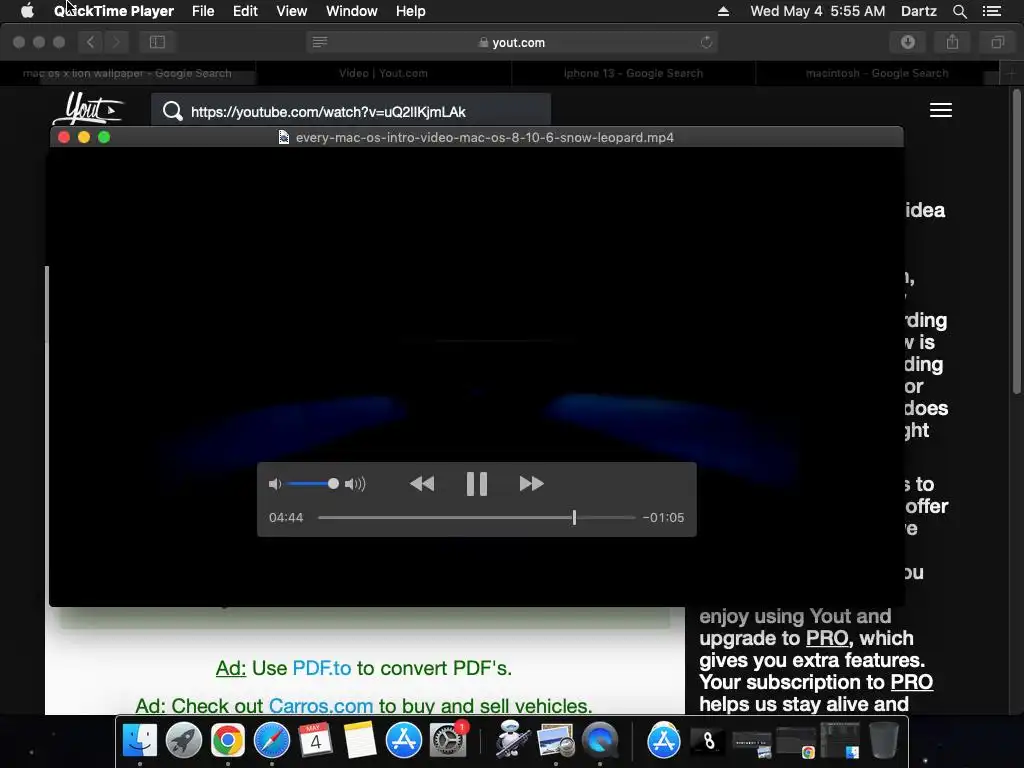This screenshot has width=1024, height=768.
Task: Adjust the volume slider knob
Action: [333, 484]
